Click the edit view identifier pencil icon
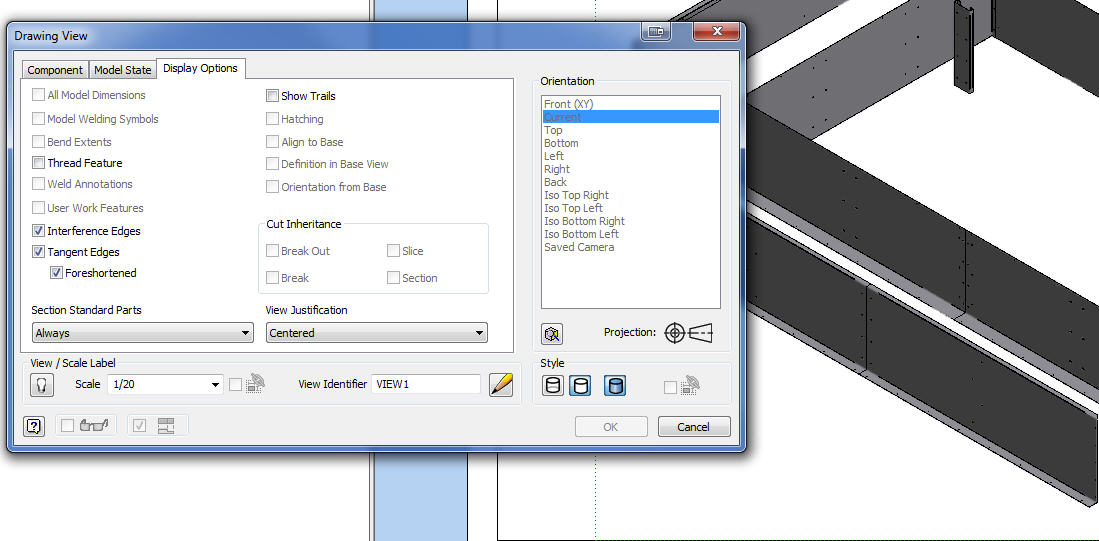 [x=501, y=384]
